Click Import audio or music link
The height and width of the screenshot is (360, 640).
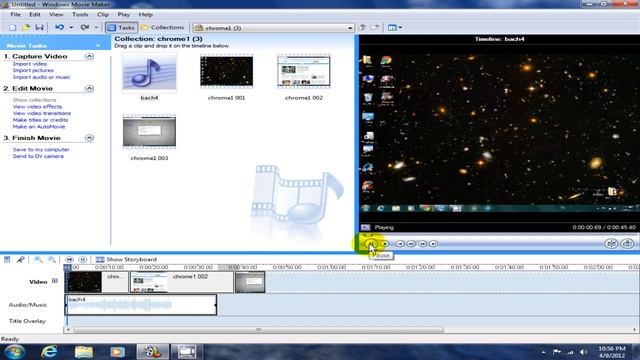point(41,77)
